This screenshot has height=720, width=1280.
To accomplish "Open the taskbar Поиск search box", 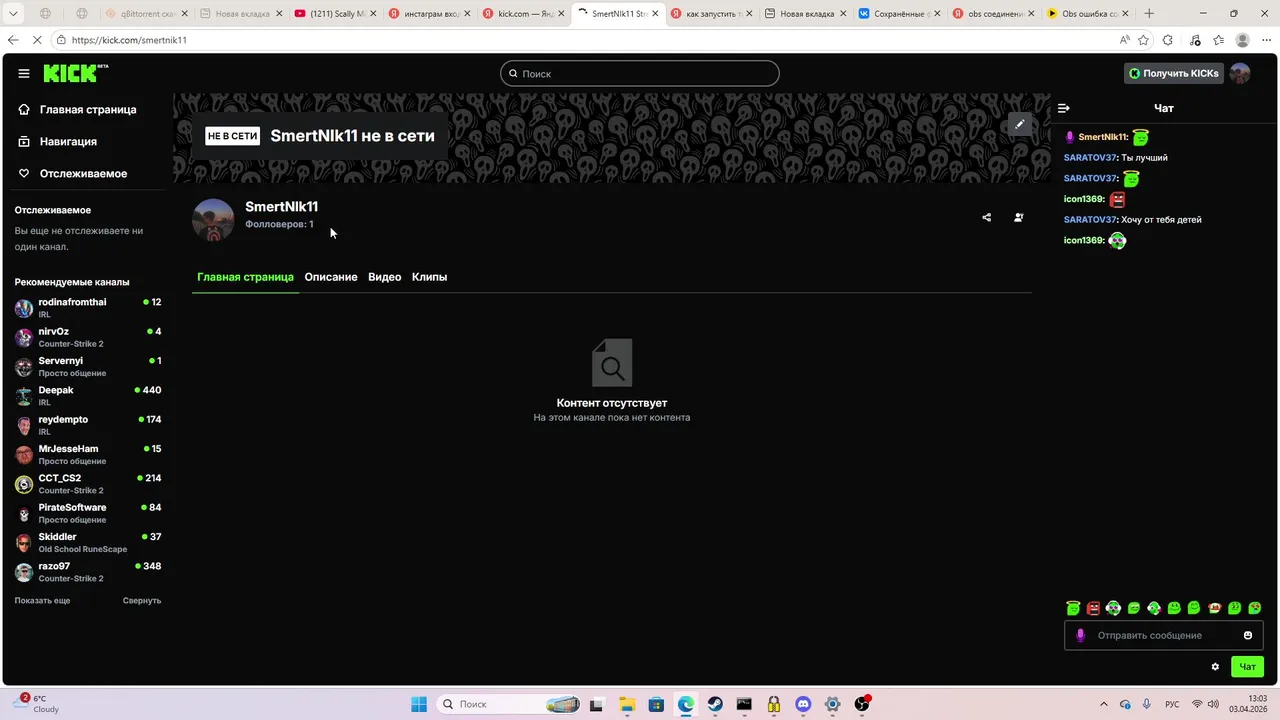I will [x=510, y=704].
